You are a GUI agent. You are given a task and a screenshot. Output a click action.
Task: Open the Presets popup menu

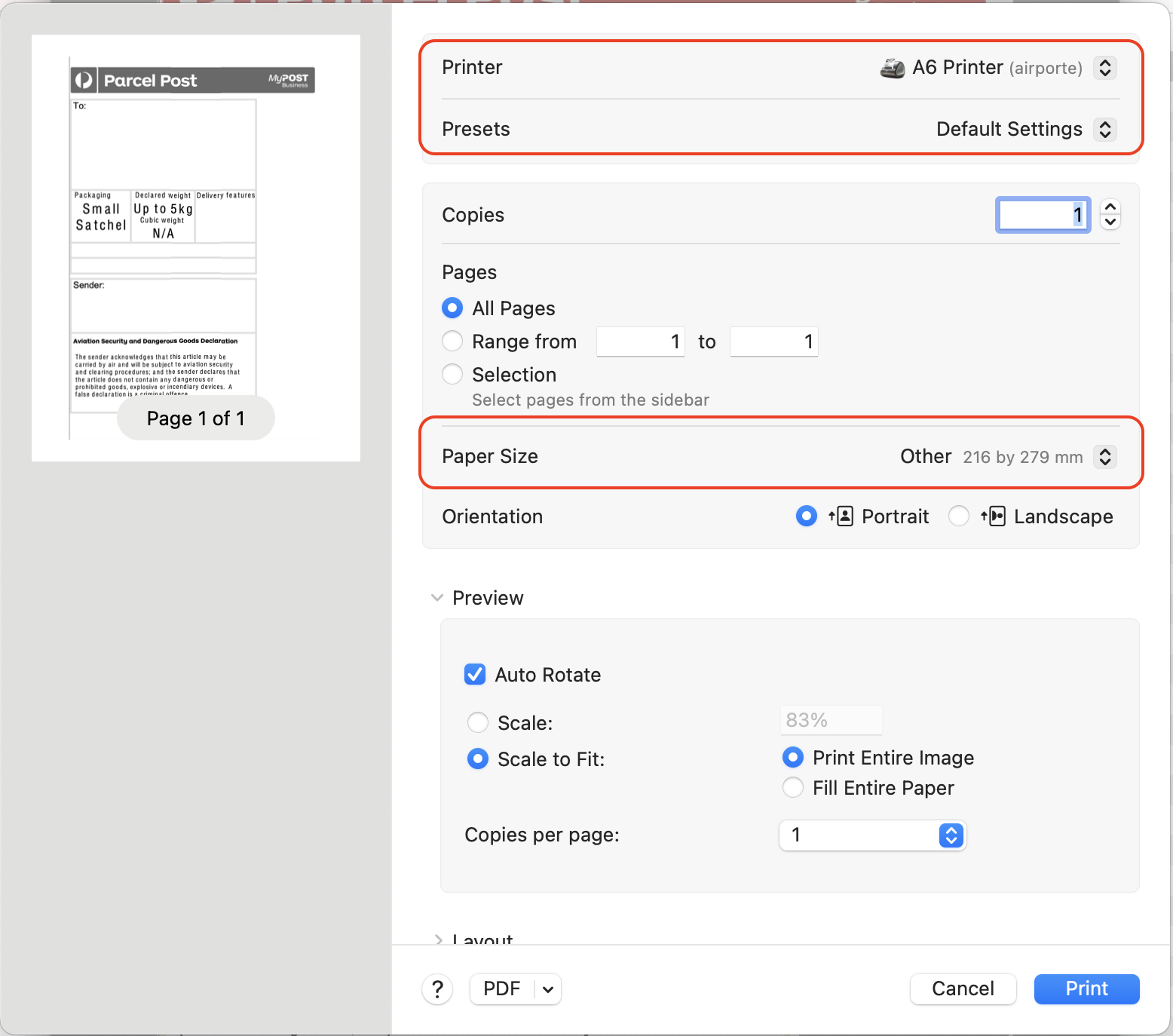point(1104,129)
